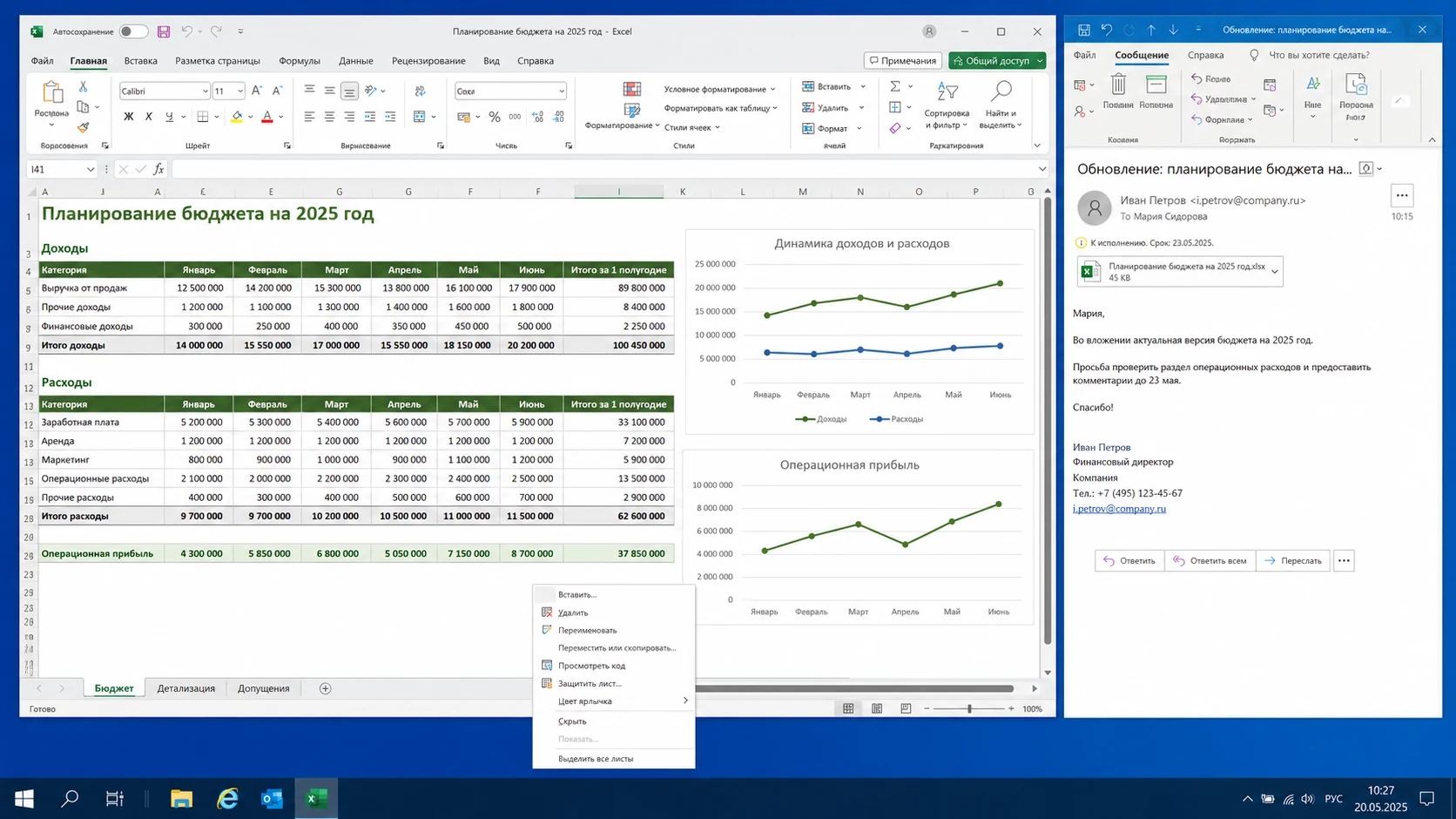1456x819 pixels.
Task: Open the Условное форматирование dropdown
Action: (719, 89)
